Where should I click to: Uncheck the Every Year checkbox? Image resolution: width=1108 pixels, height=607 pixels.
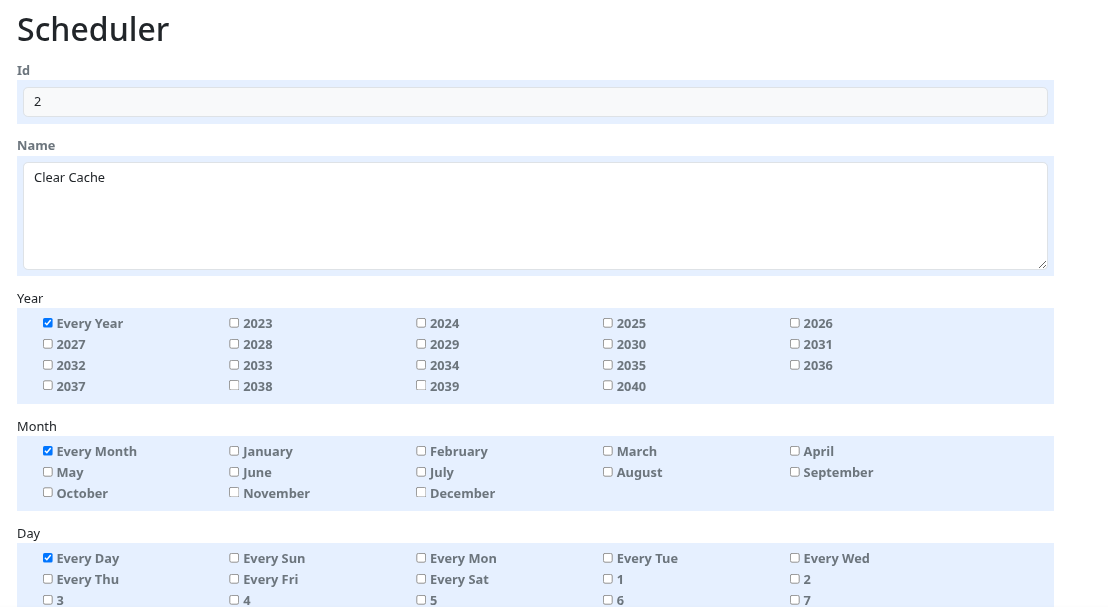pyautogui.click(x=47, y=323)
